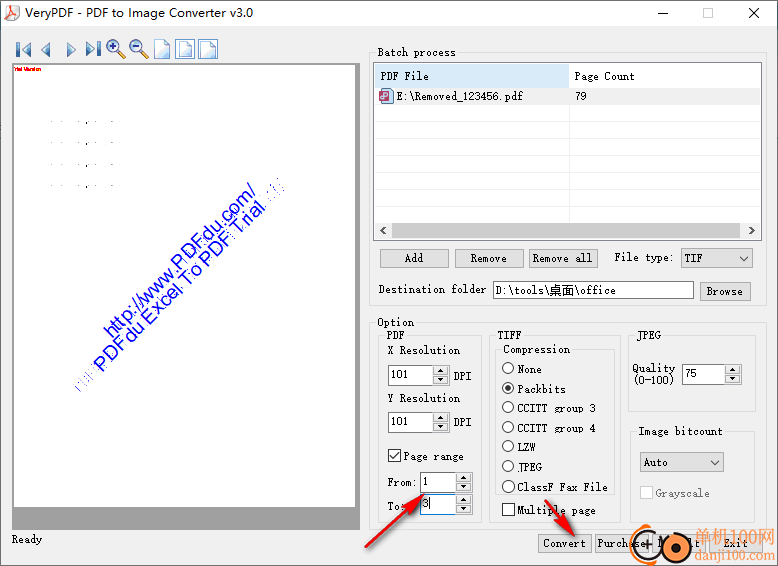Click the Remove button
The width and height of the screenshot is (778, 566).
click(489, 258)
